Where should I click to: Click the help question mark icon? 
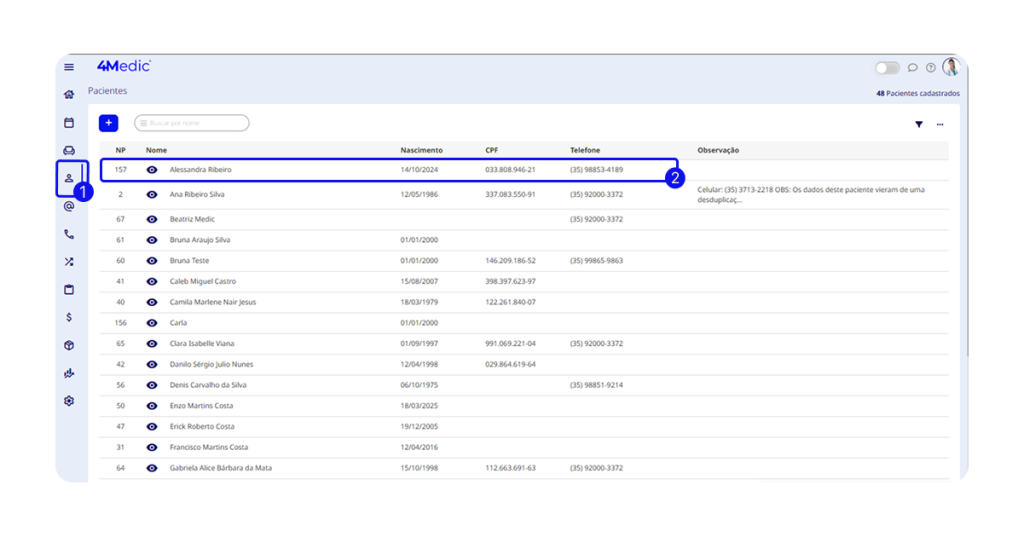coord(930,68)
